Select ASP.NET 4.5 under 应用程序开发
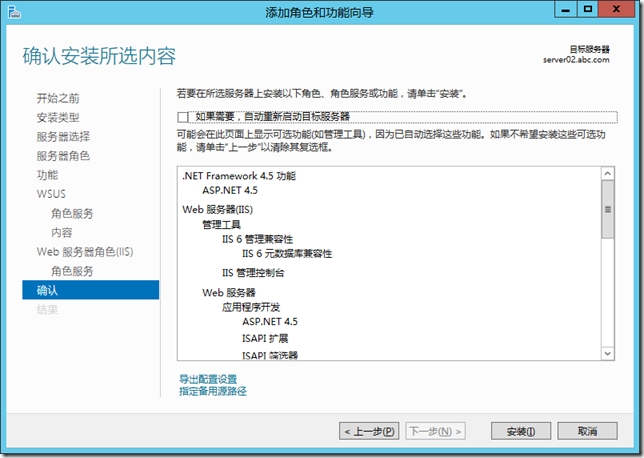 pos(270,321)
